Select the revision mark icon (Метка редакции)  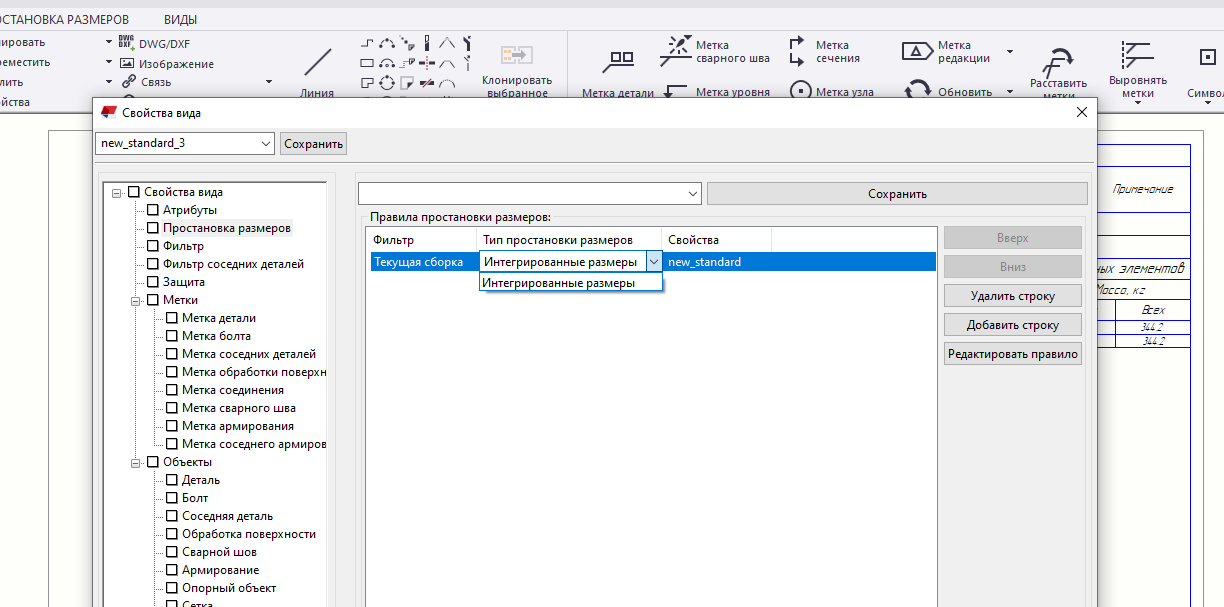(x=917, y=51)
